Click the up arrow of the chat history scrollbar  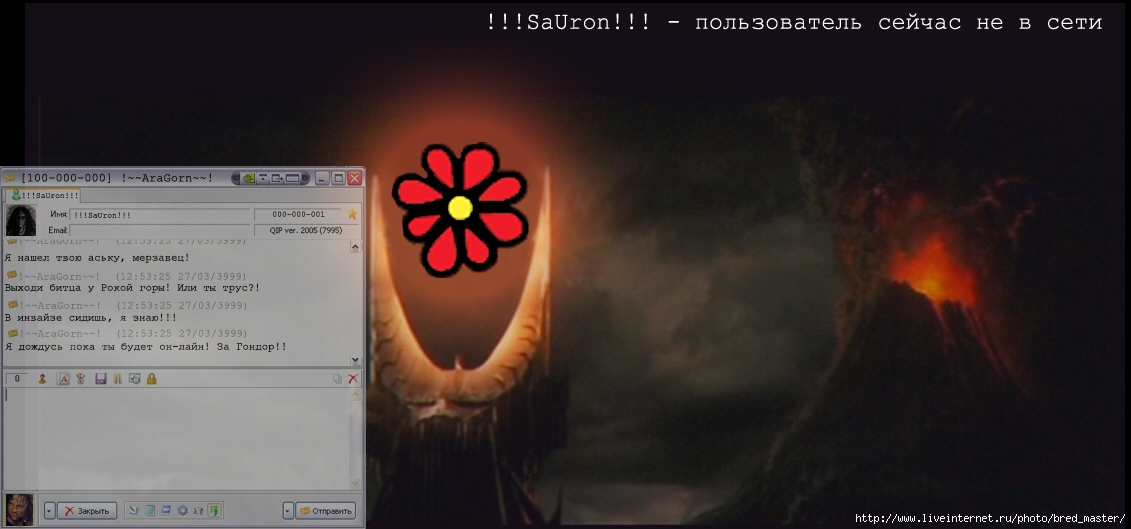point(356,247)
